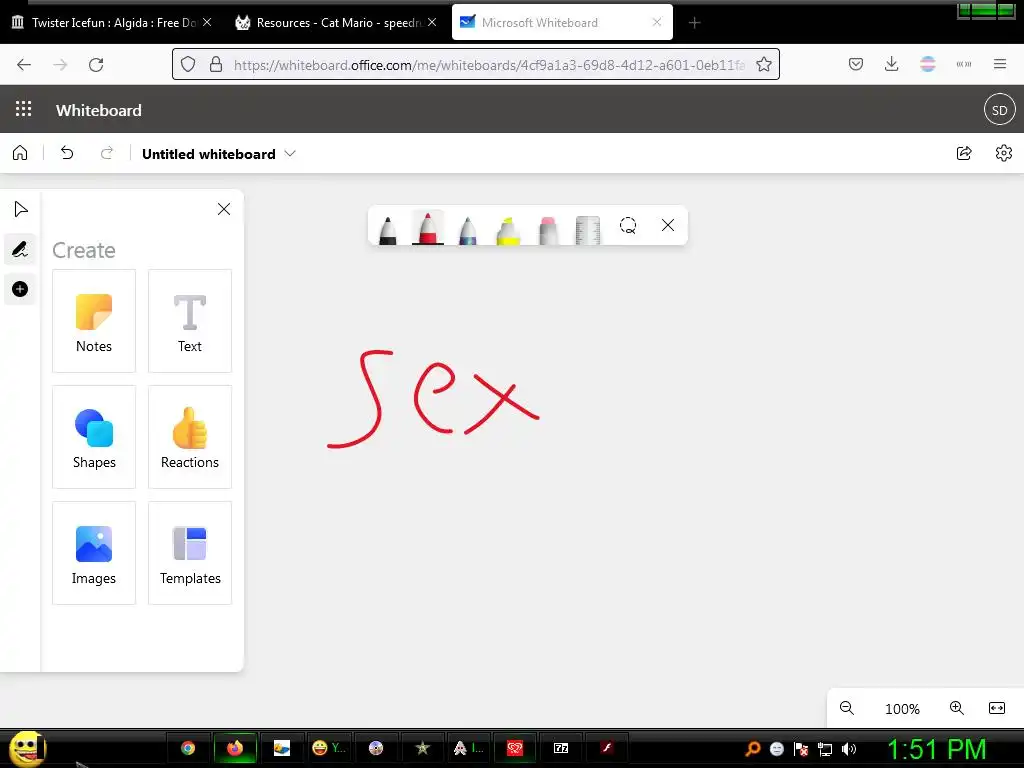
Task: Save page to Pocket
Action: [856, 64]
